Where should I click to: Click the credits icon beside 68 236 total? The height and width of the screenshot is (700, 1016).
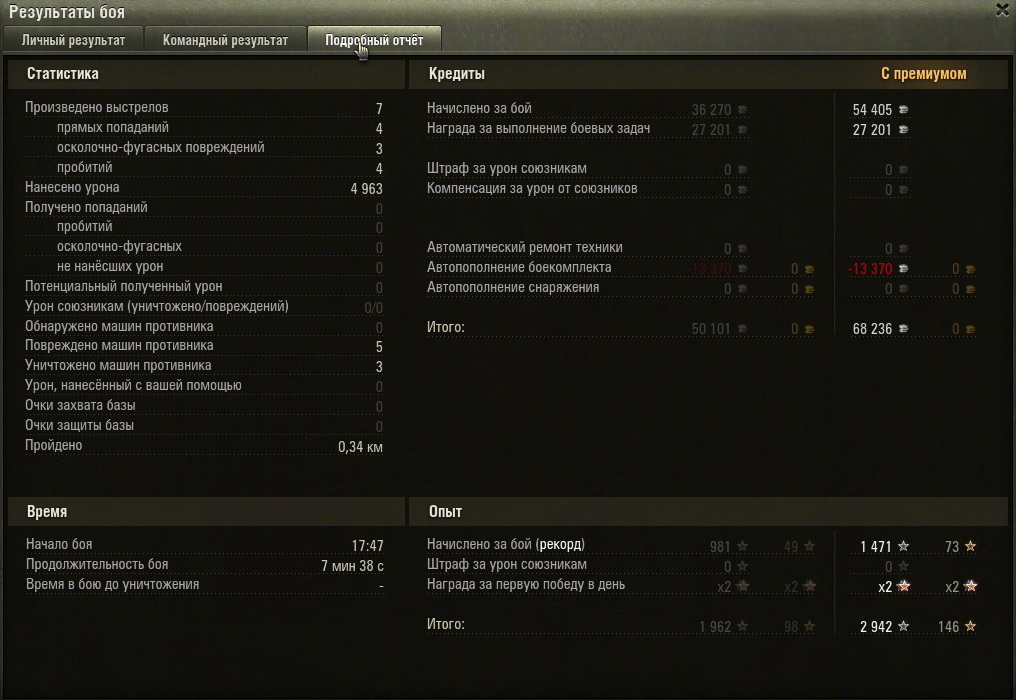pos(903,329)
